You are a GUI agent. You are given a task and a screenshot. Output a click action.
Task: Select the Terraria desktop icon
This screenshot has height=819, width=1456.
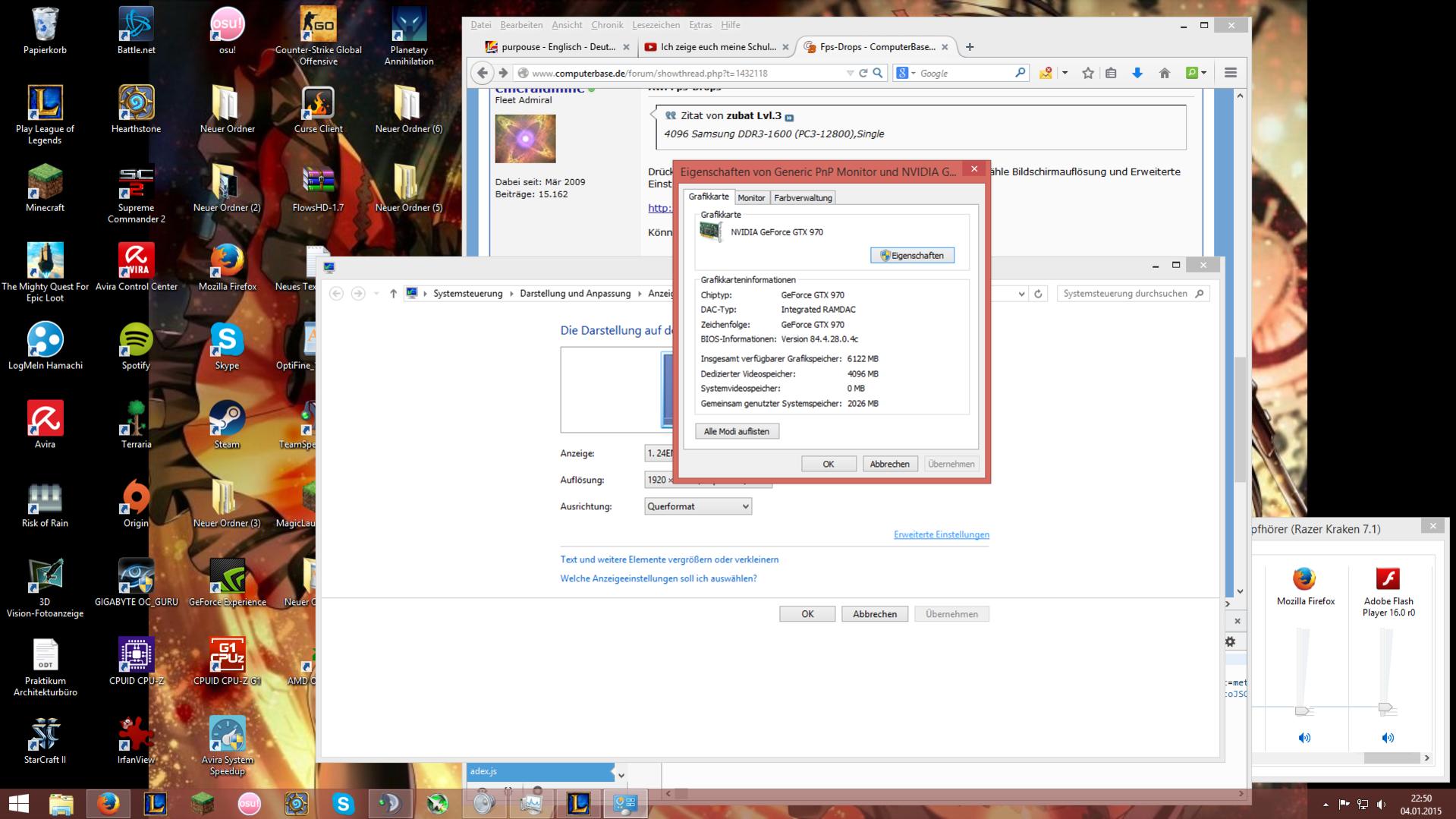coord(136,425)
